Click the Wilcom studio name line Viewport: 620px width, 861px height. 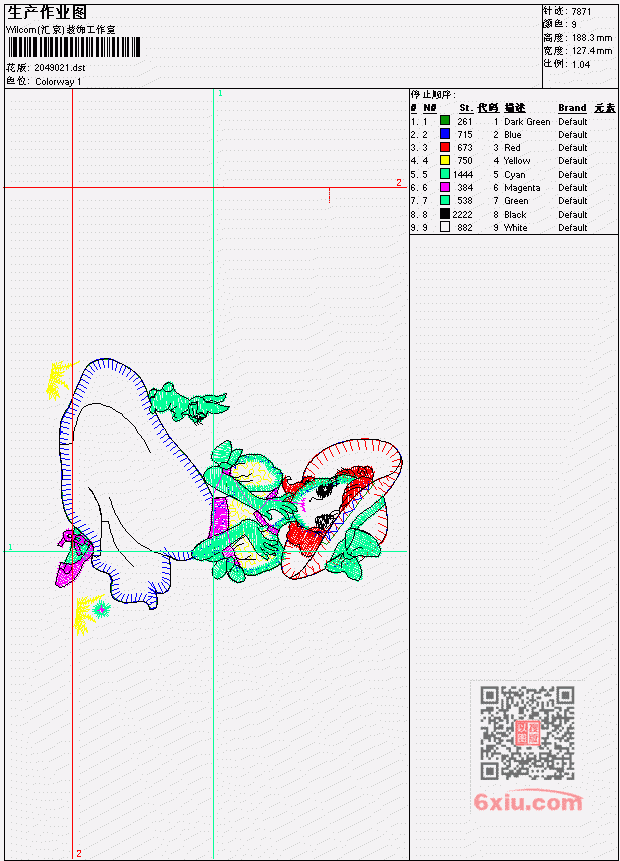pos(61,30)
